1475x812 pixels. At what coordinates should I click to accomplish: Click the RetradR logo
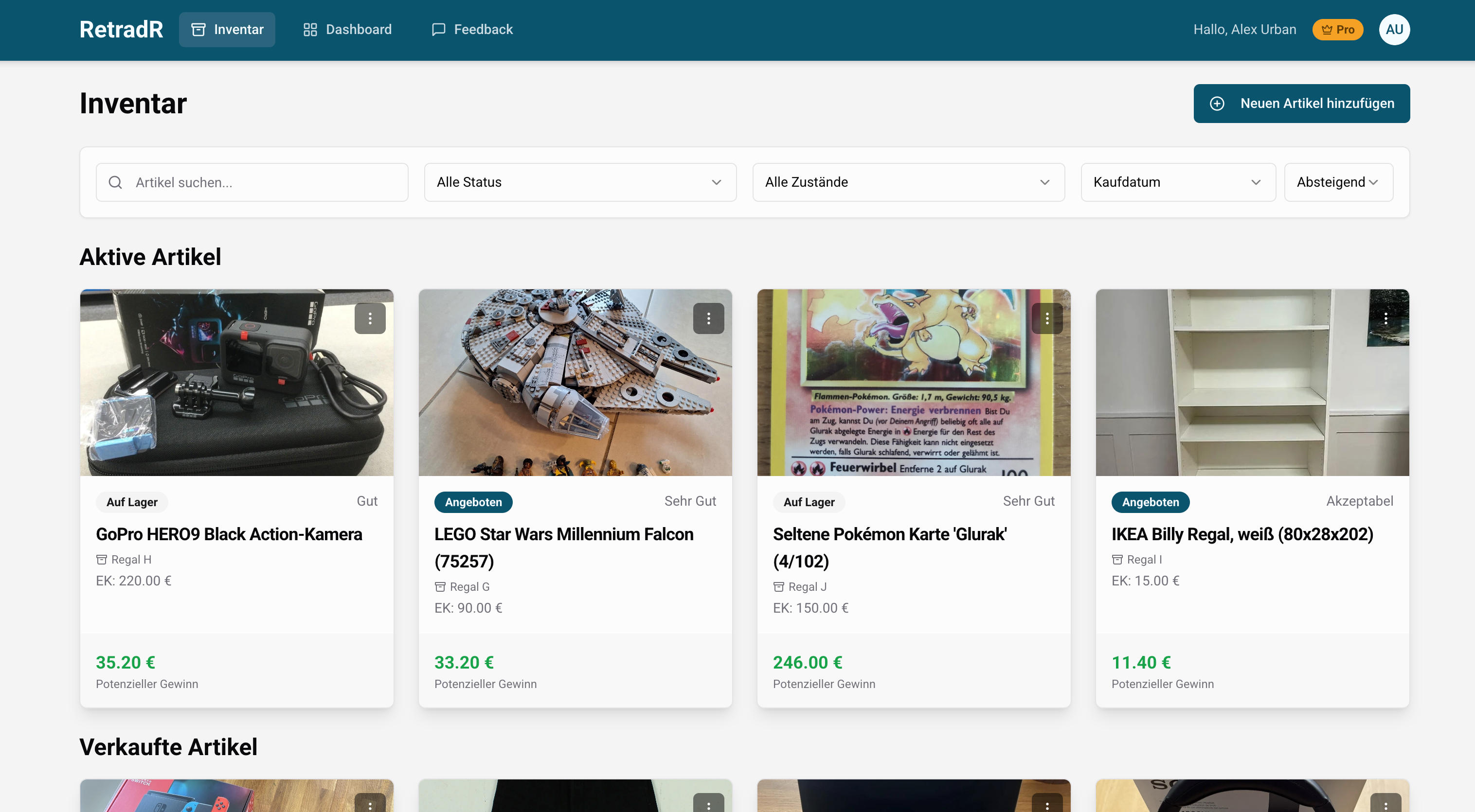tap(122, 29)
